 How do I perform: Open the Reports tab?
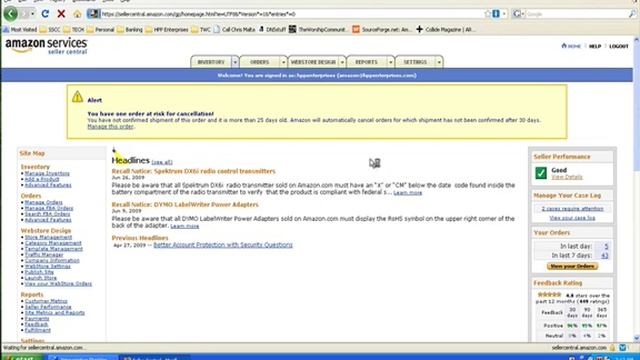366,62
